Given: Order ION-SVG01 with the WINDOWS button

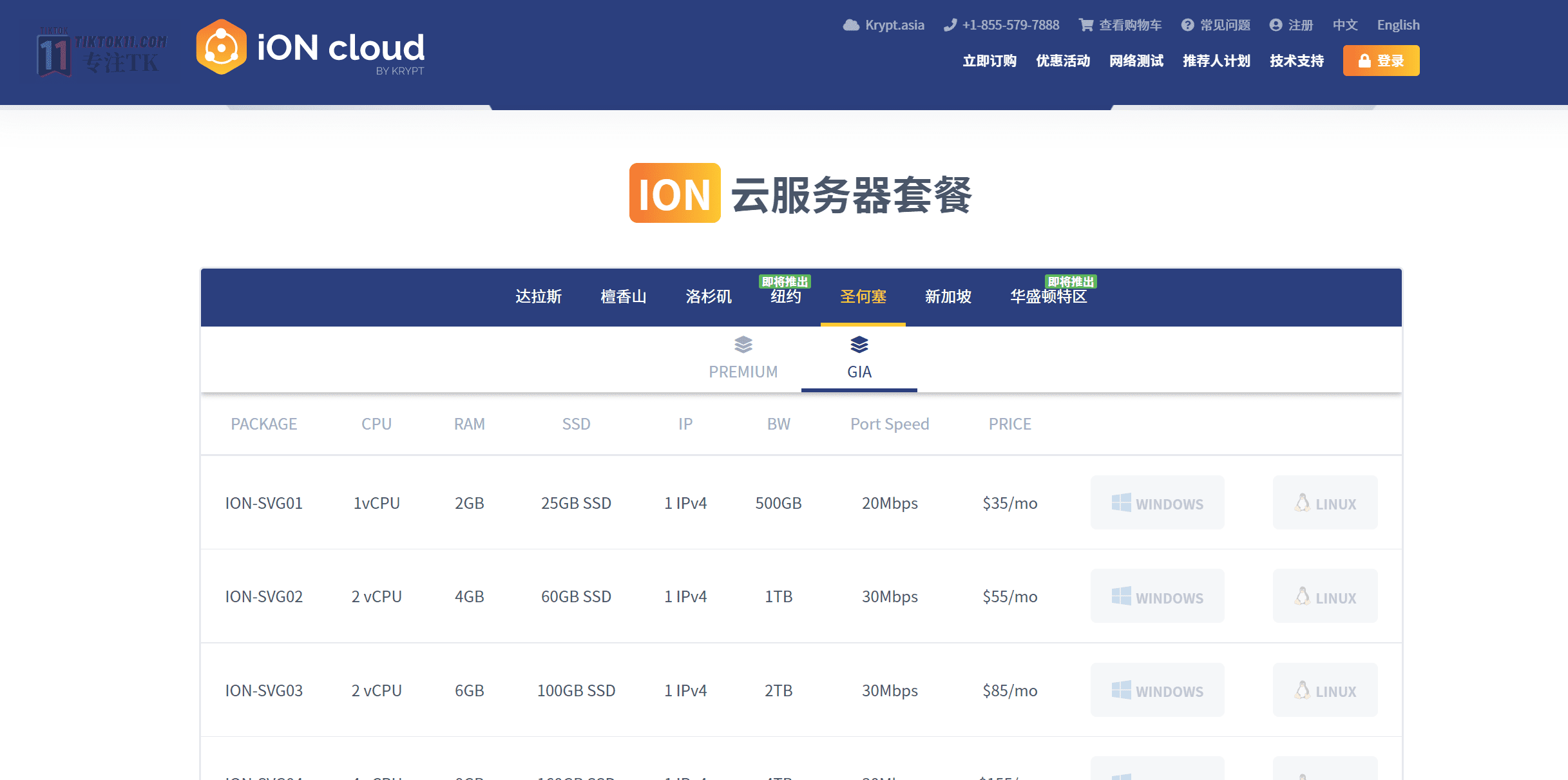Looking at the screenshot, I should pos(1158,502).
